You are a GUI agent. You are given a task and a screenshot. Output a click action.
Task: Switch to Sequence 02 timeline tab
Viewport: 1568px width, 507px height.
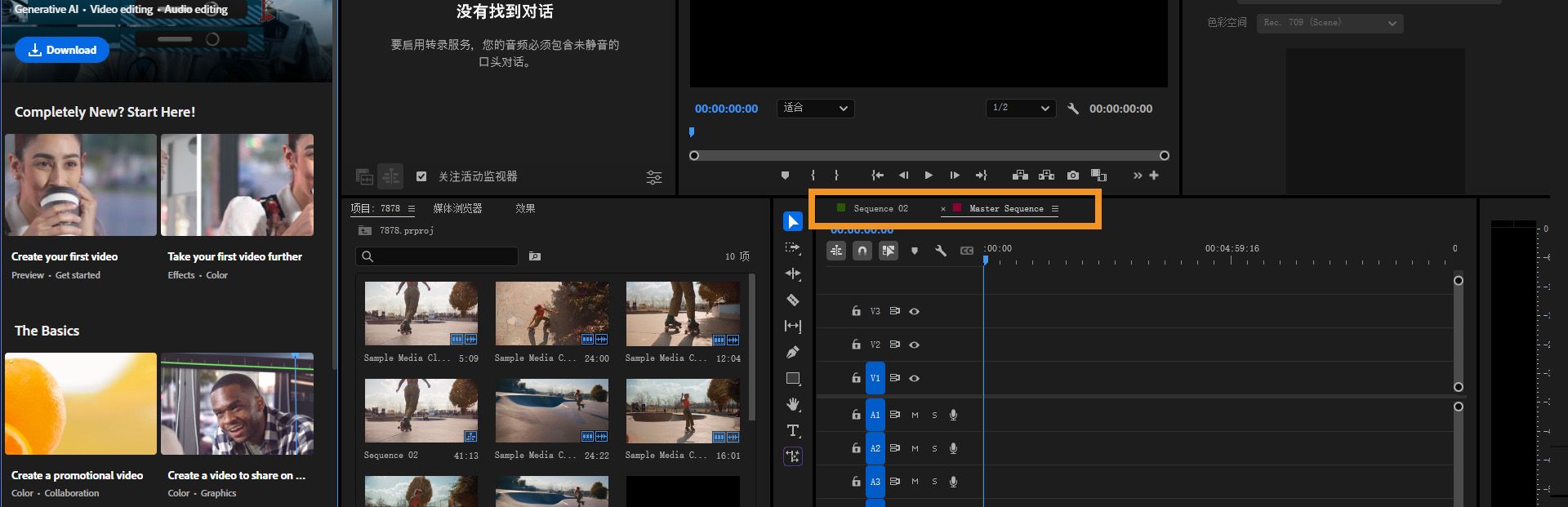click(x=880, y=209)
